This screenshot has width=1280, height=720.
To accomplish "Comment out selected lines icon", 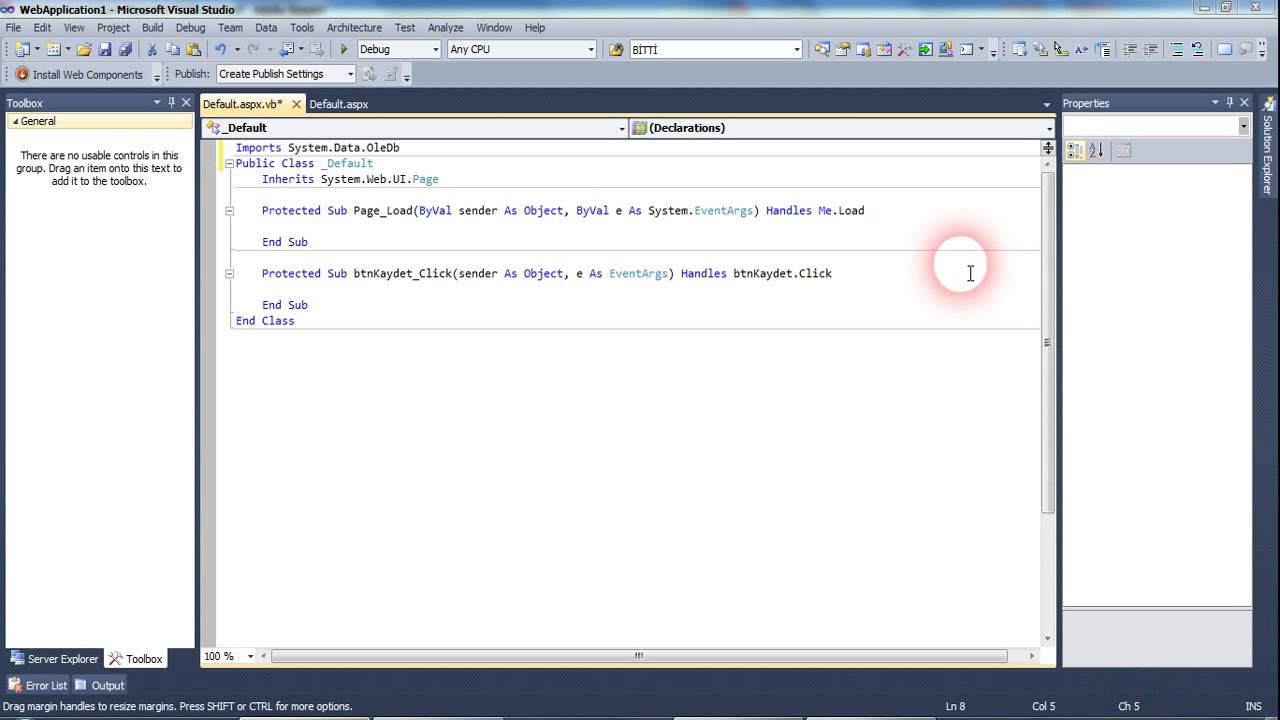I will pyautogui.click(x=1177, y=49).
